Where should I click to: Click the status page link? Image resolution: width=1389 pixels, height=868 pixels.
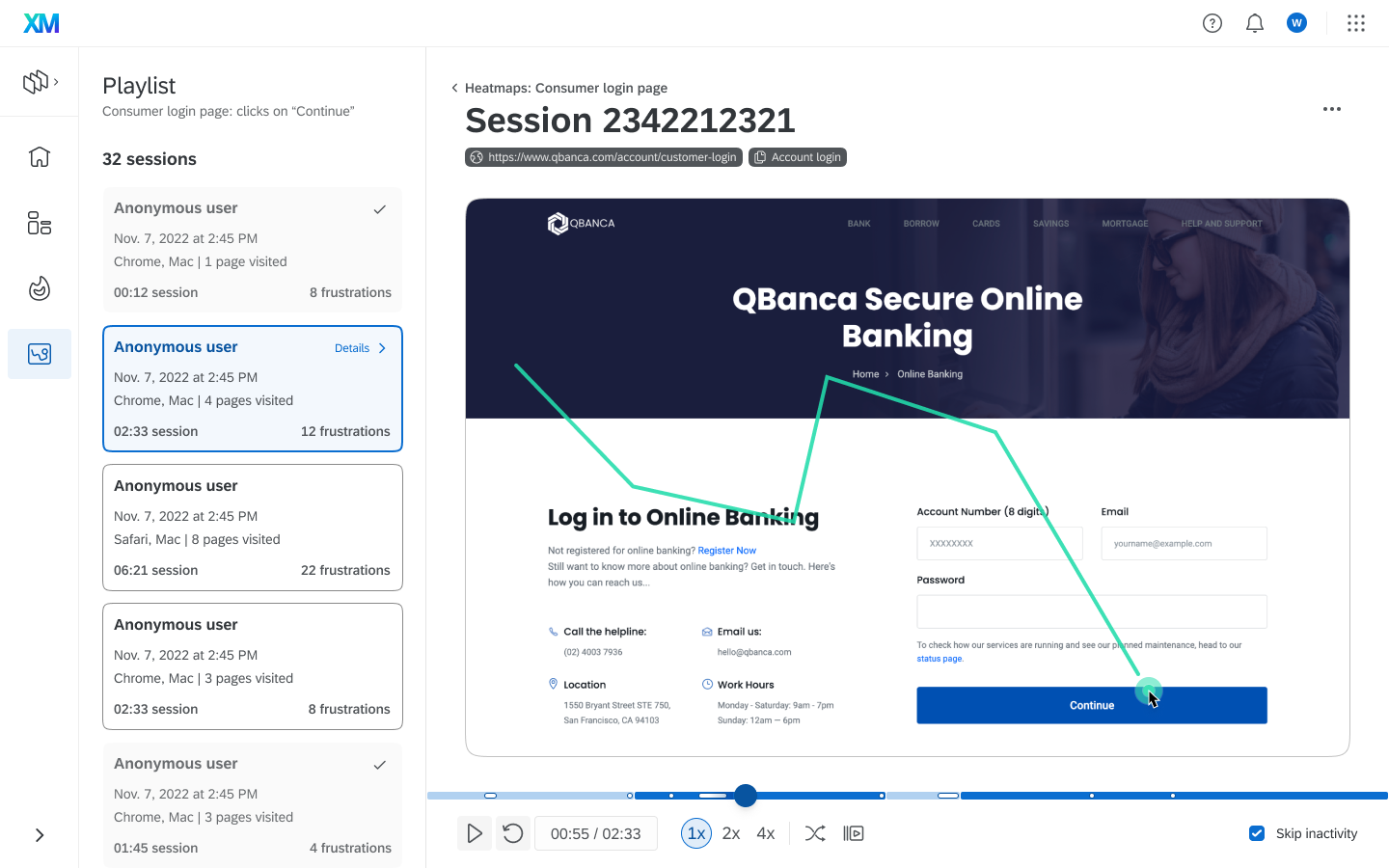pos(940,659)
